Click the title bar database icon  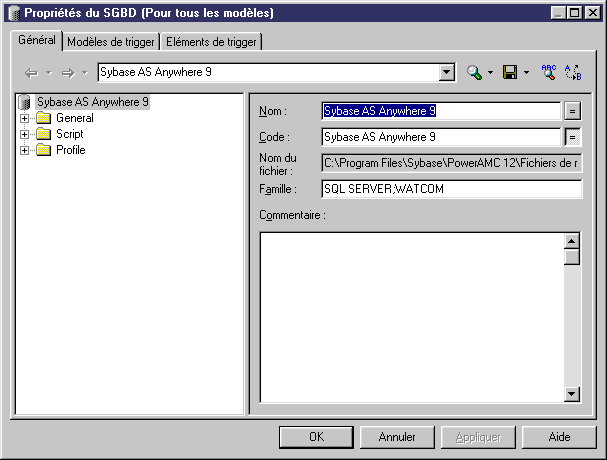pyautogui.click(x=14, y=13)
